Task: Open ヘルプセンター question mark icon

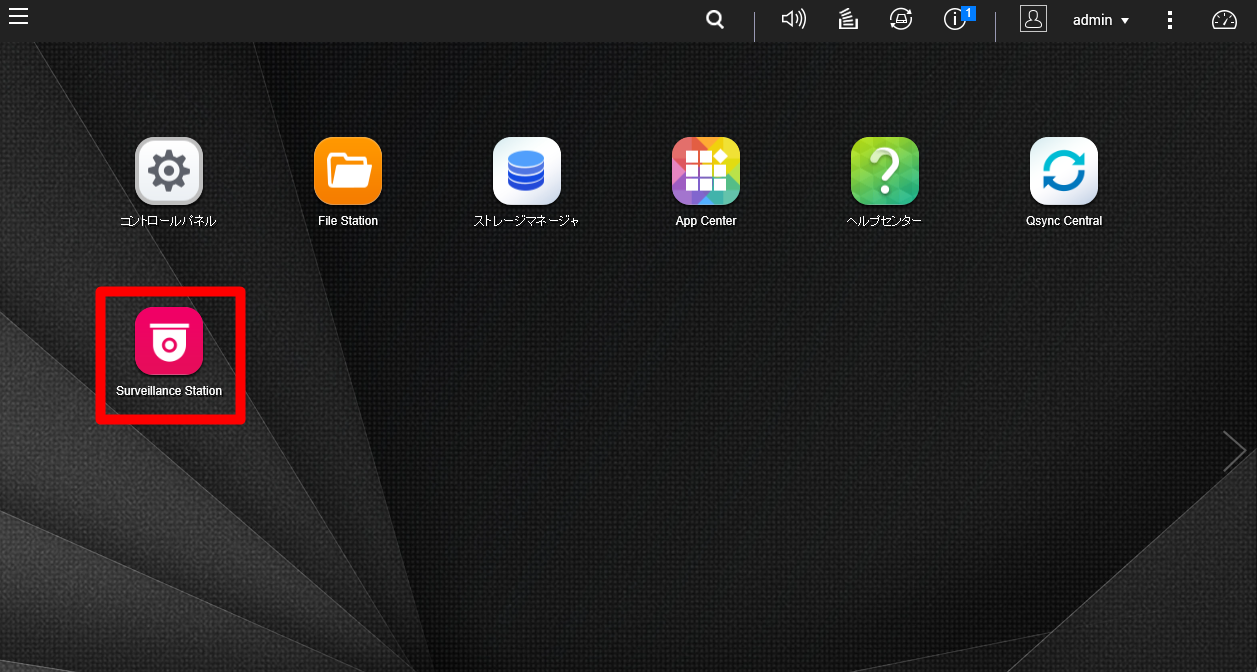Action: pyautogui.click(x=885, y=171)
